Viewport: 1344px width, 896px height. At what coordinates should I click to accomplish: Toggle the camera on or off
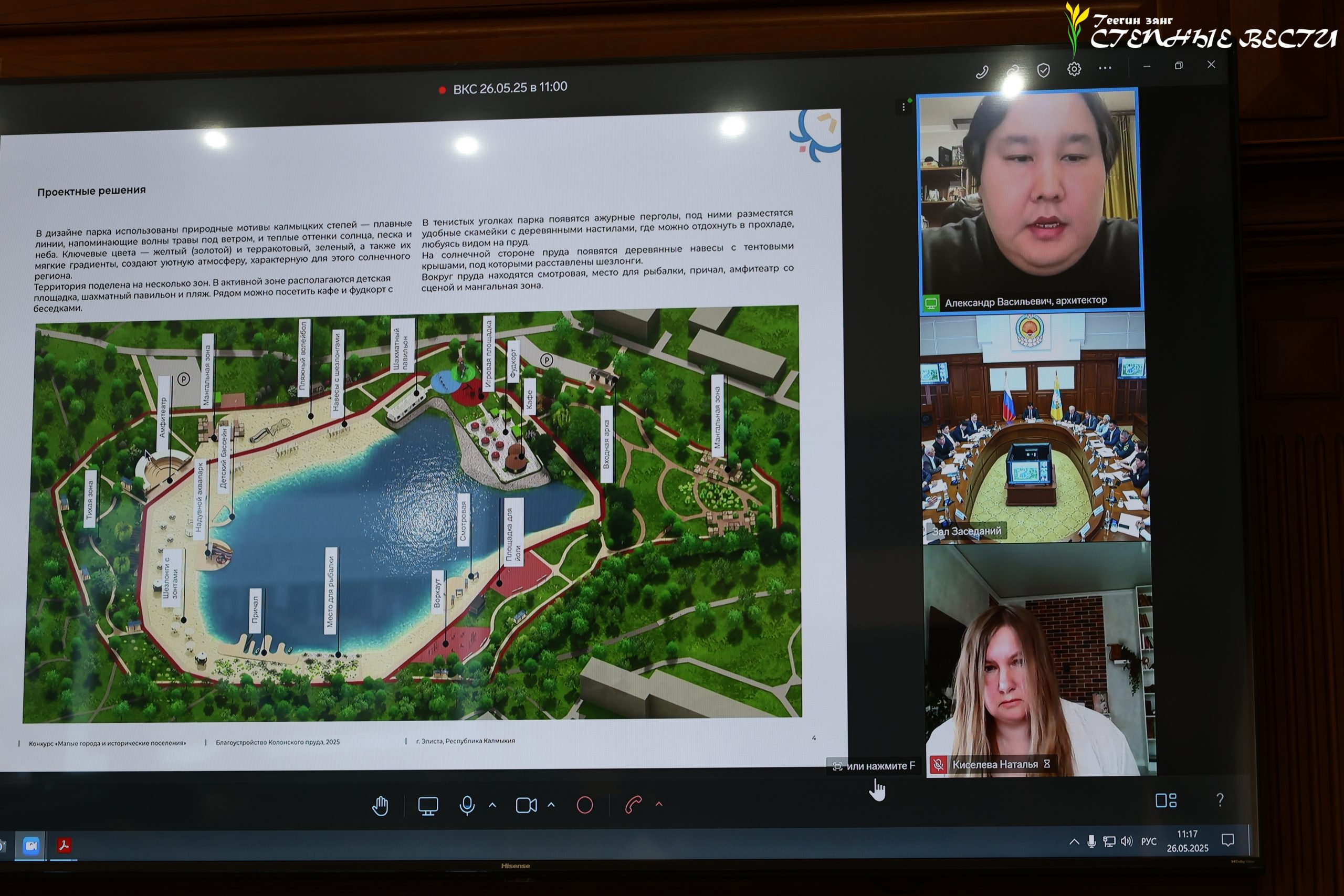(x=526, y=805)
